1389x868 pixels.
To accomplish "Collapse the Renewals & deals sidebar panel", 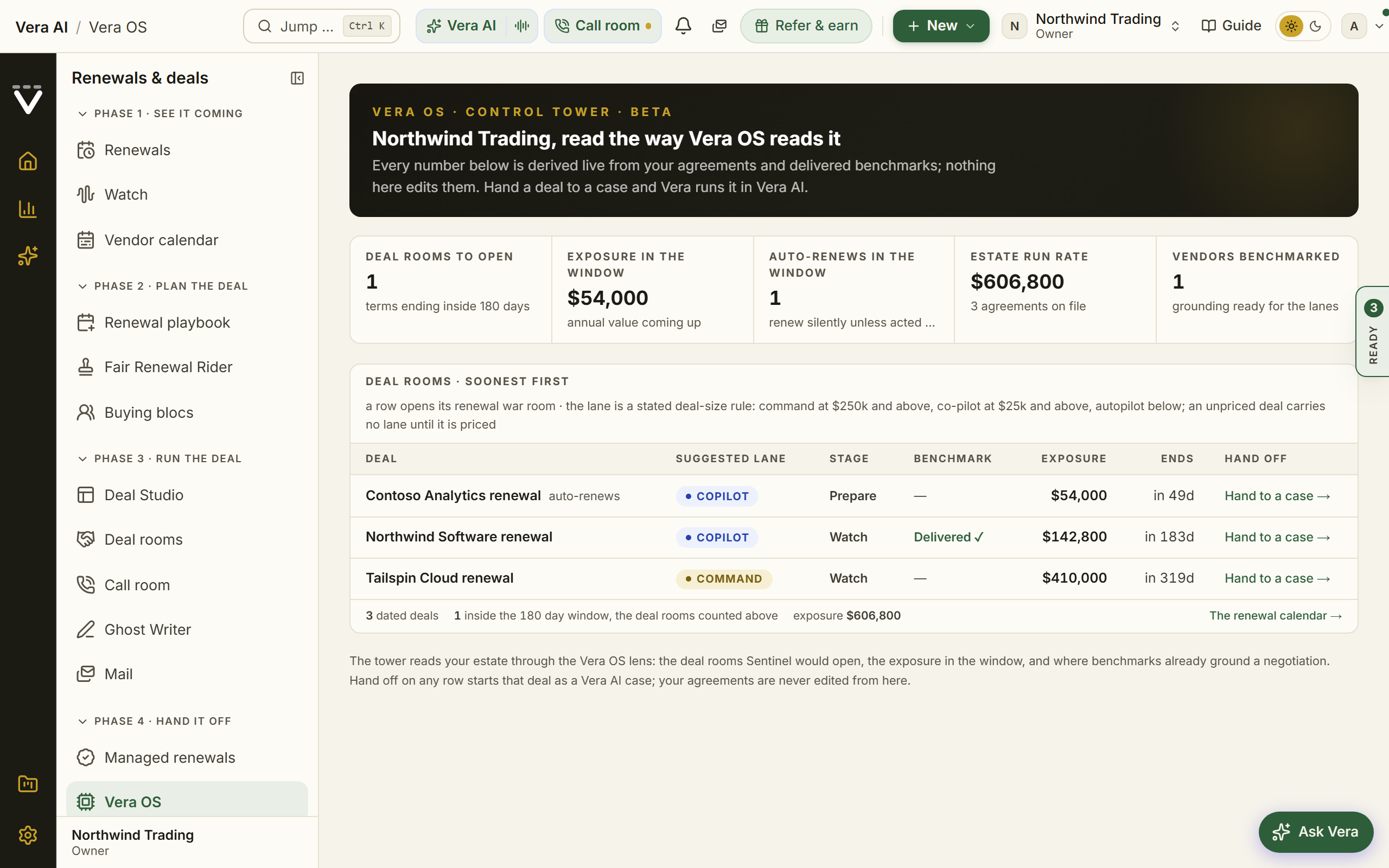I will pyautogui.click(x=297, y=78).
